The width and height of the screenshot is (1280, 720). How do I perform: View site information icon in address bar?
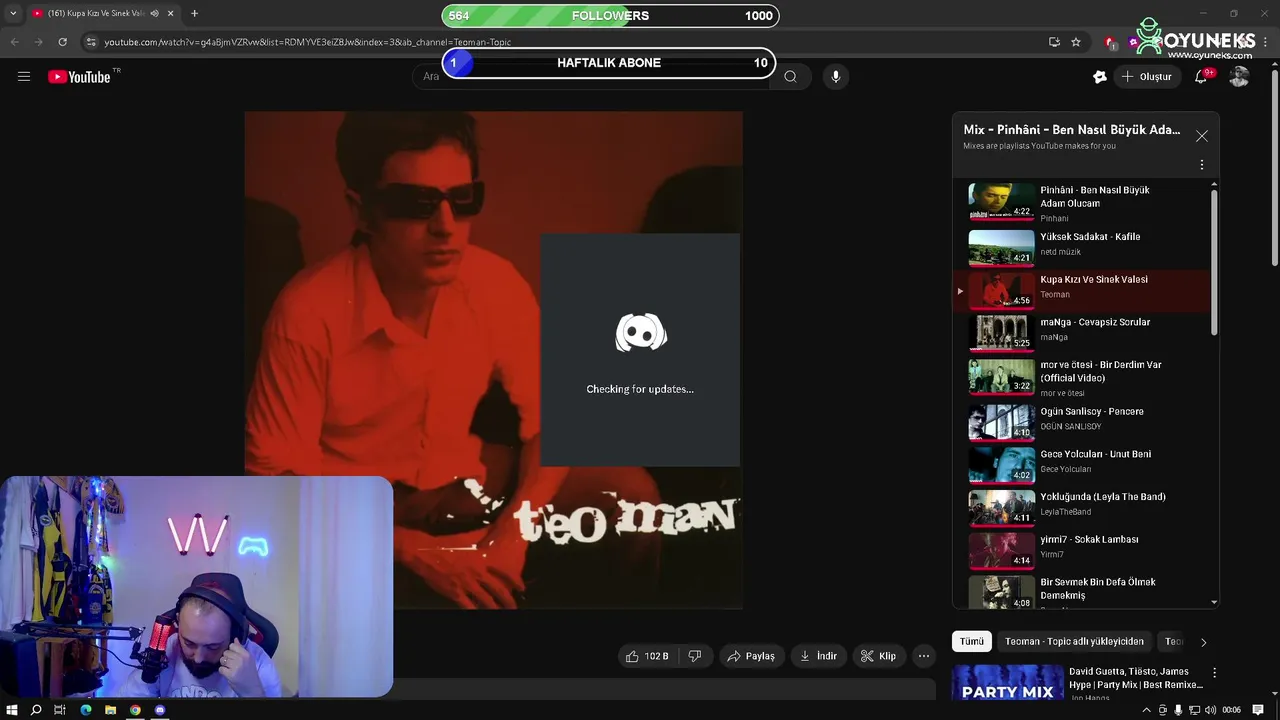coord(91,42)
